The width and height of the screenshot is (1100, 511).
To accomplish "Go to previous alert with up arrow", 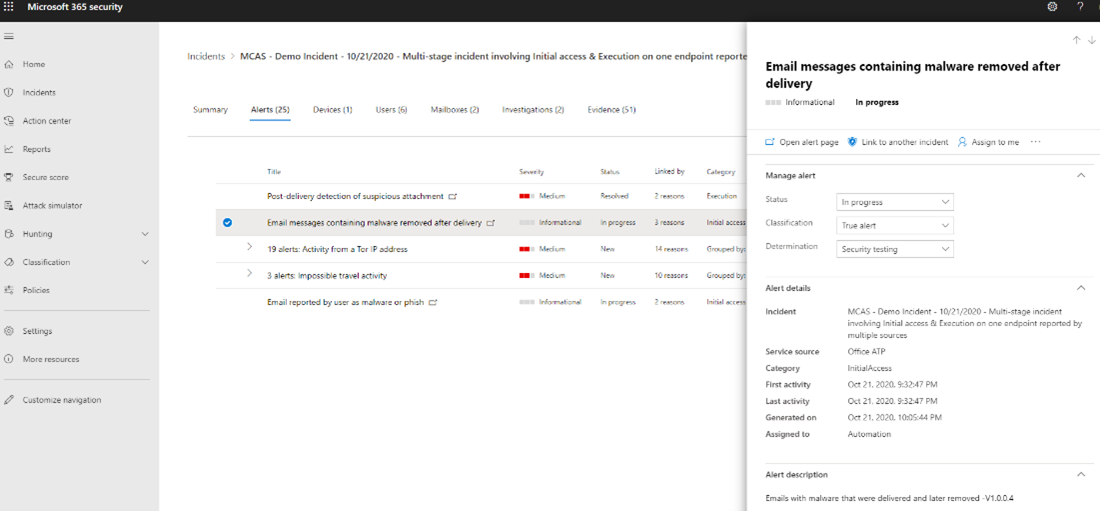I will tap(1076, 40).
